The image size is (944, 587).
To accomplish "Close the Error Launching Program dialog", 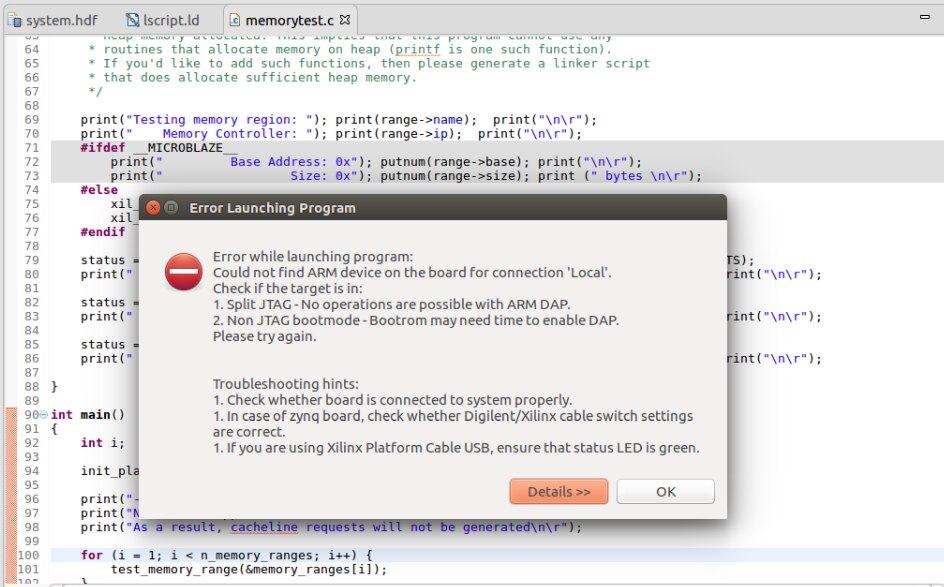I will pyautogui.click(x=153, y=208).
